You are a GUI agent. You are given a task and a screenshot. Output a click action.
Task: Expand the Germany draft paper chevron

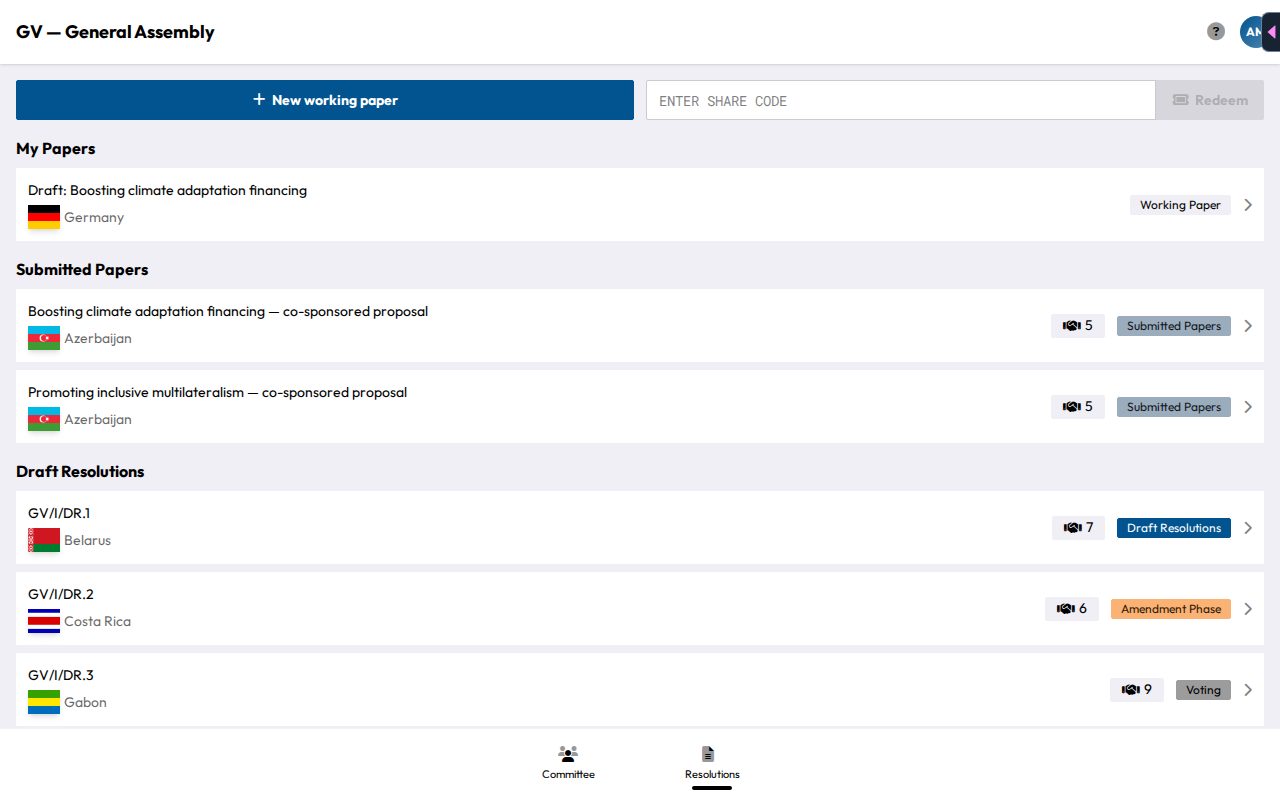click(x=1248, y=205)
